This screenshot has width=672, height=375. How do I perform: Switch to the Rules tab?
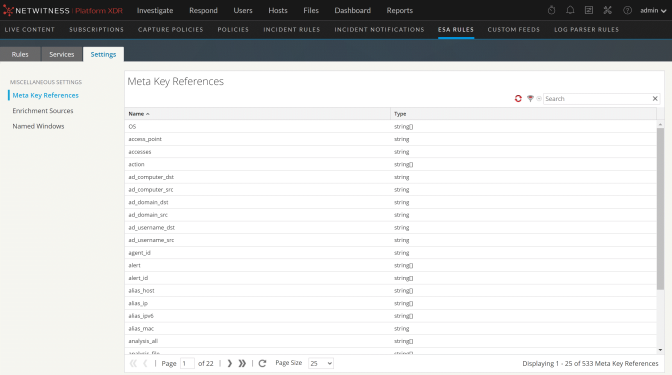point(20,54)
